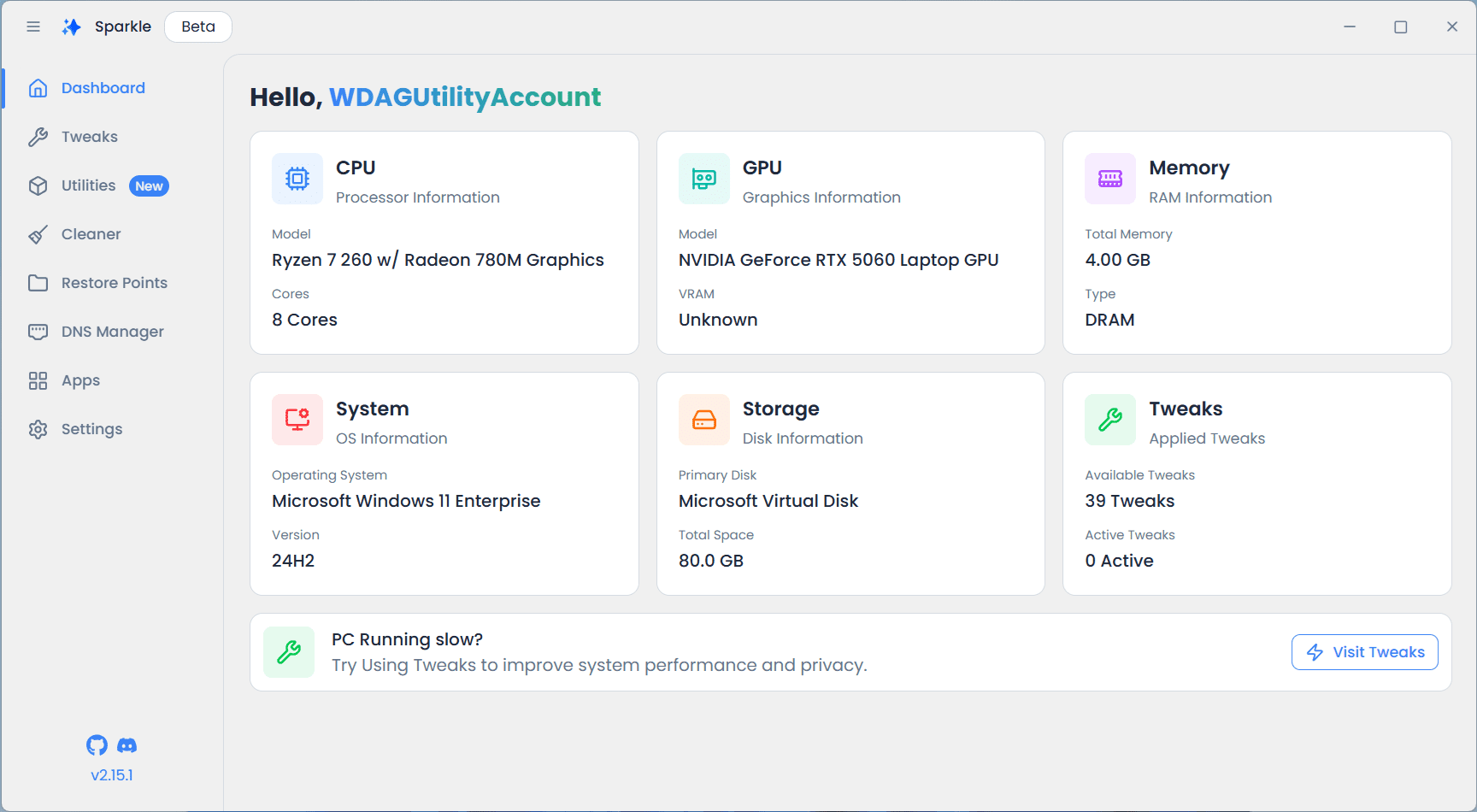The height and width of the screenshot is (812, 1477).
Task: Click the Storage disk icon
Action: pos(703,420)
